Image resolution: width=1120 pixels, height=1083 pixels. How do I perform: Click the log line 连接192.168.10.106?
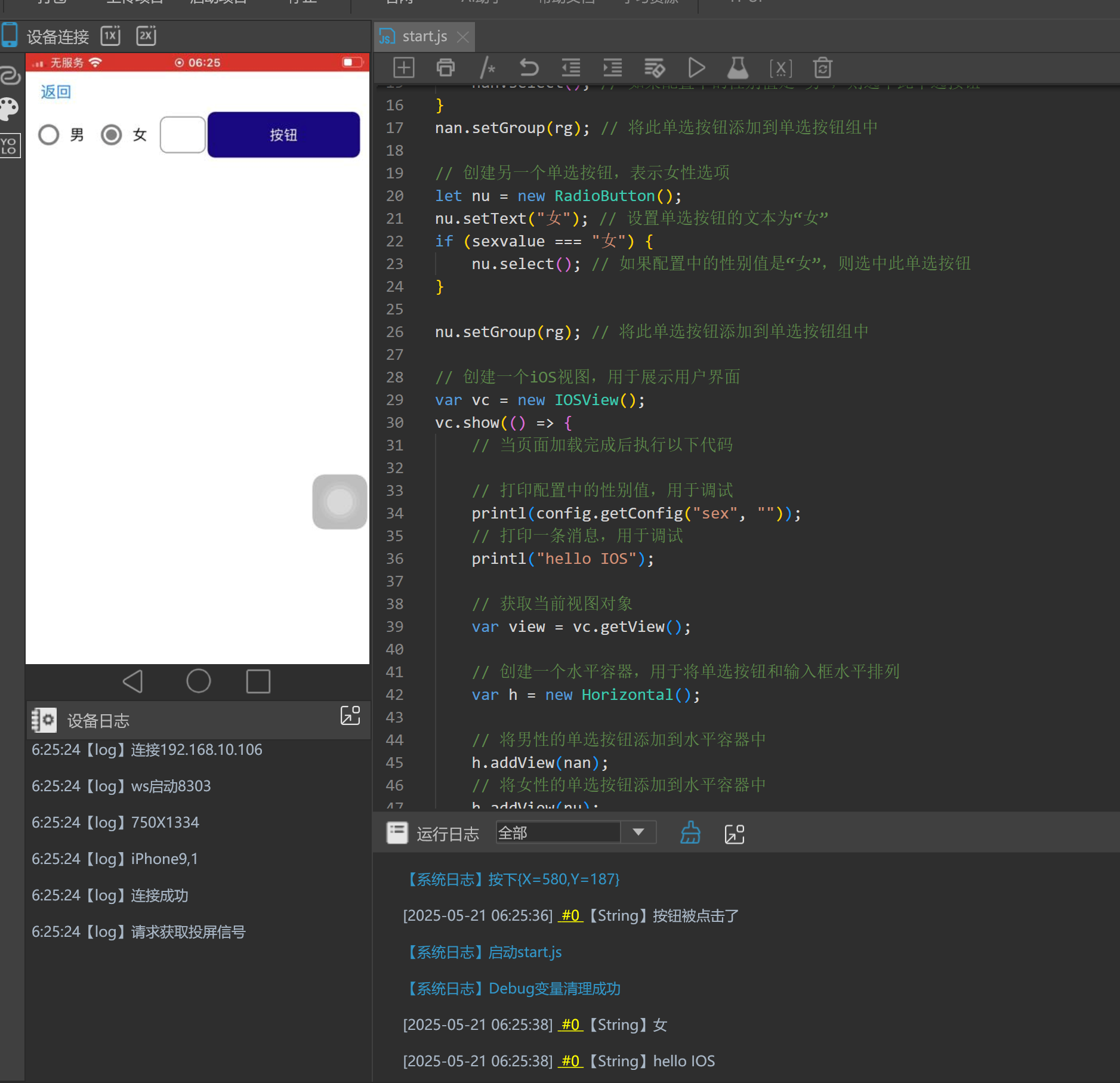click(147, 749)
